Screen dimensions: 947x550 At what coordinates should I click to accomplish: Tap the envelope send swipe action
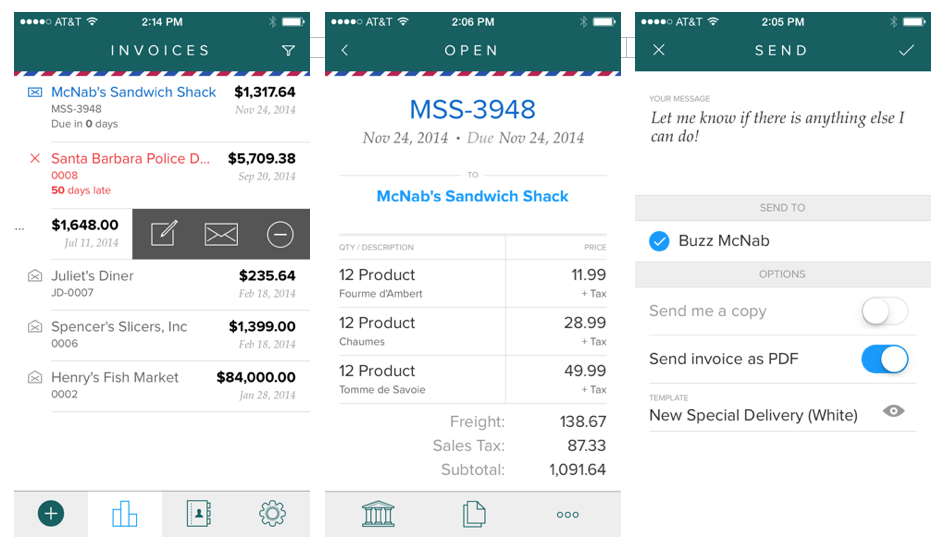[x=221, y=234]
